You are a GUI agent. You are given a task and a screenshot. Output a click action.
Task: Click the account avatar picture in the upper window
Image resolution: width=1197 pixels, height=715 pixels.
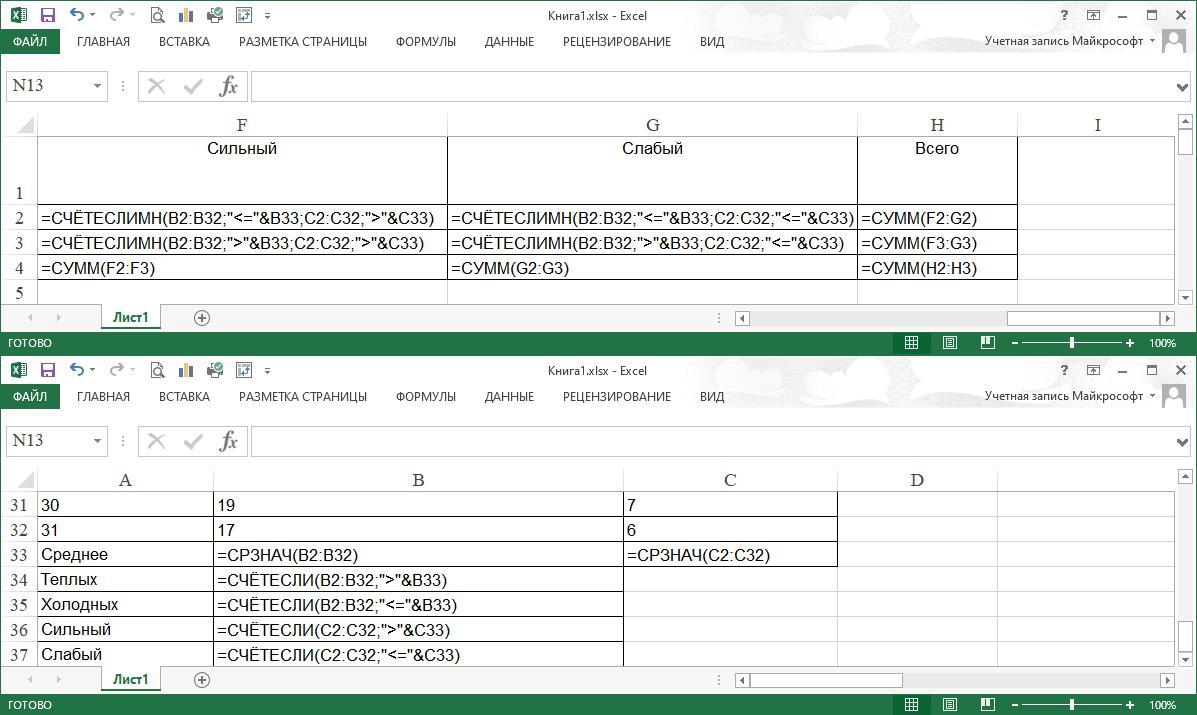point(1173,41)
